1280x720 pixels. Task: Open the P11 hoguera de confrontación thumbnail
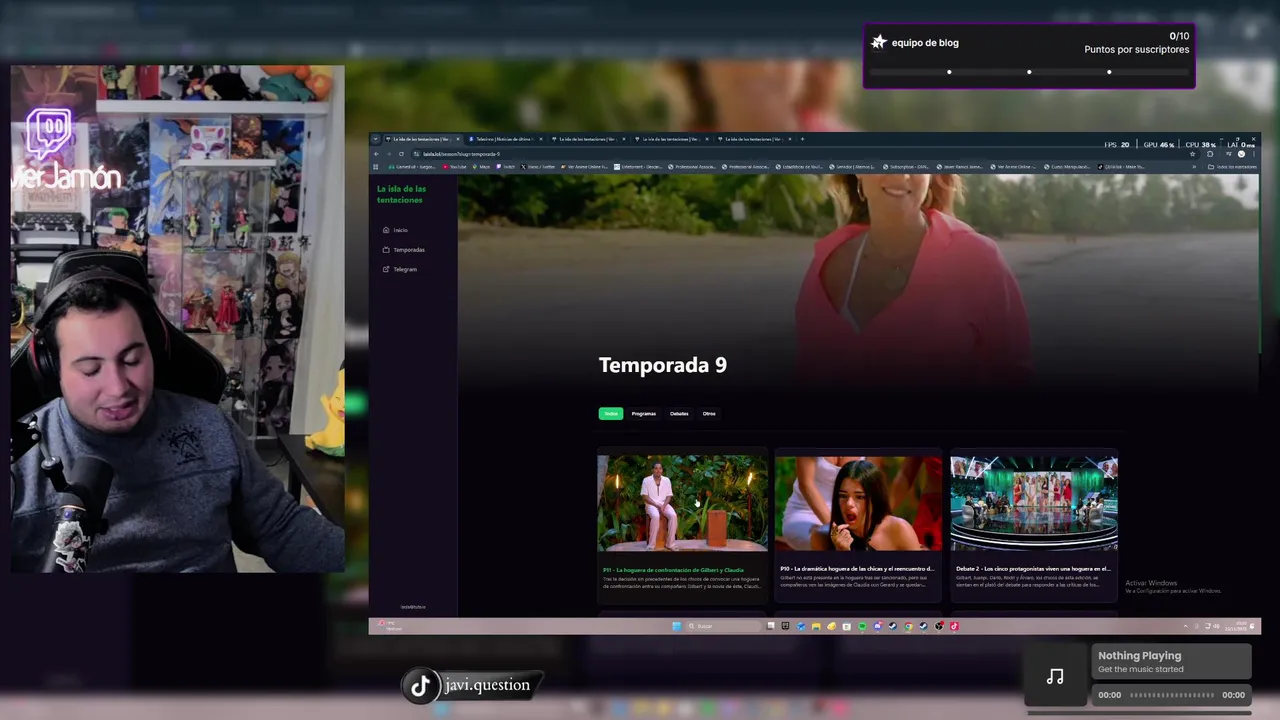point(682,503)
